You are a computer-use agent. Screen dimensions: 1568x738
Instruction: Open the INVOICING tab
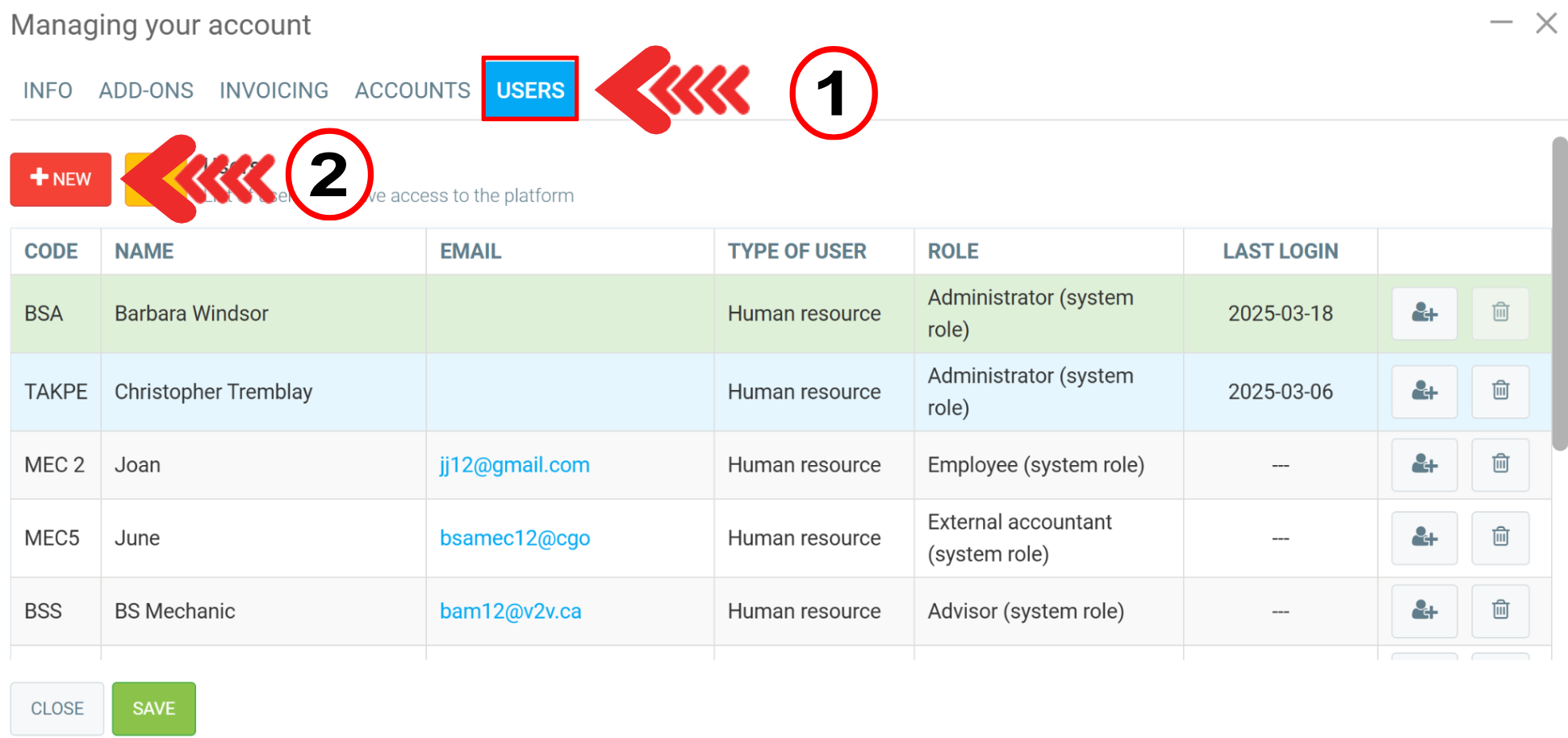point(274,90)
